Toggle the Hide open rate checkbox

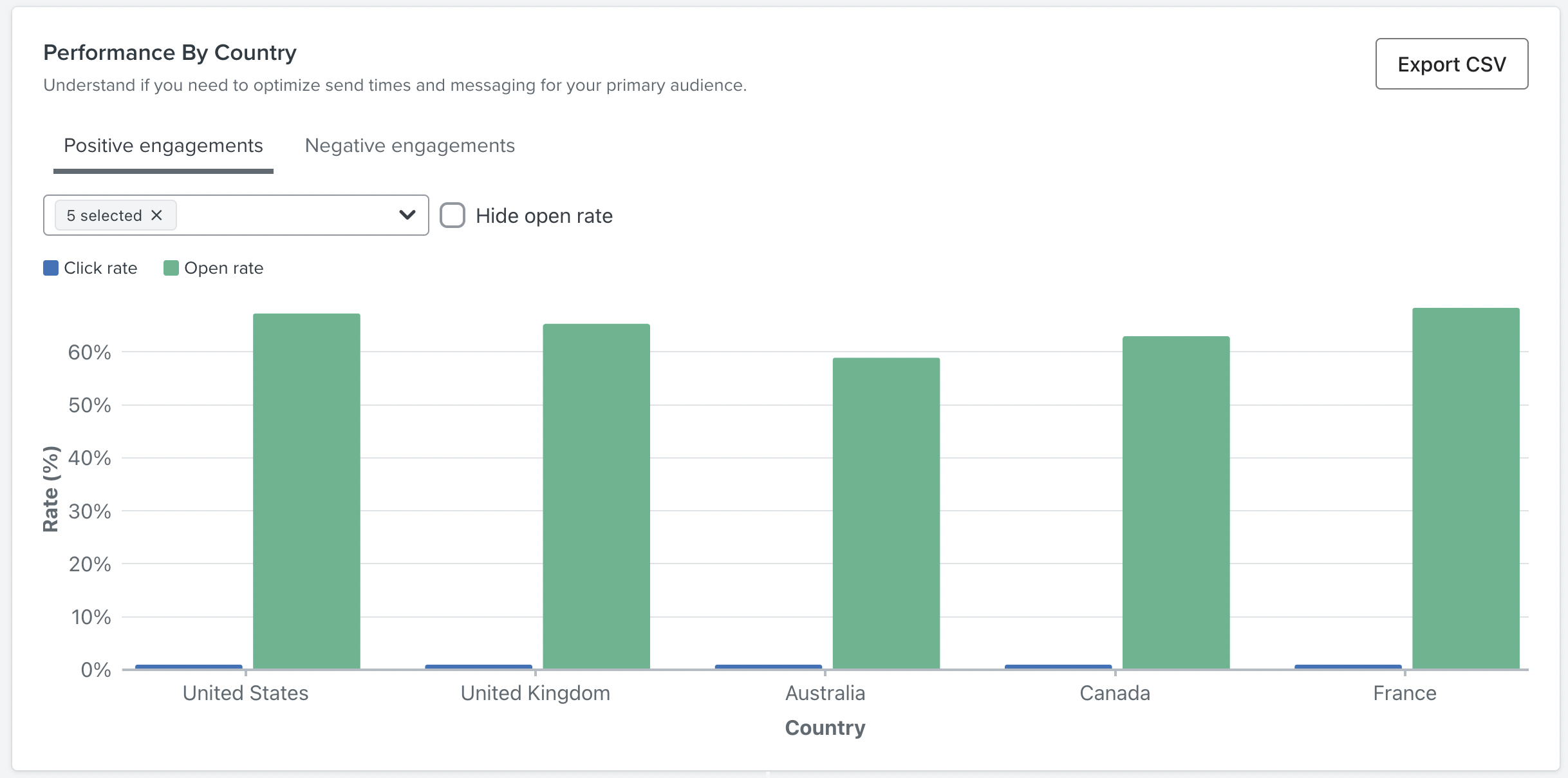(x=452, y=215)
